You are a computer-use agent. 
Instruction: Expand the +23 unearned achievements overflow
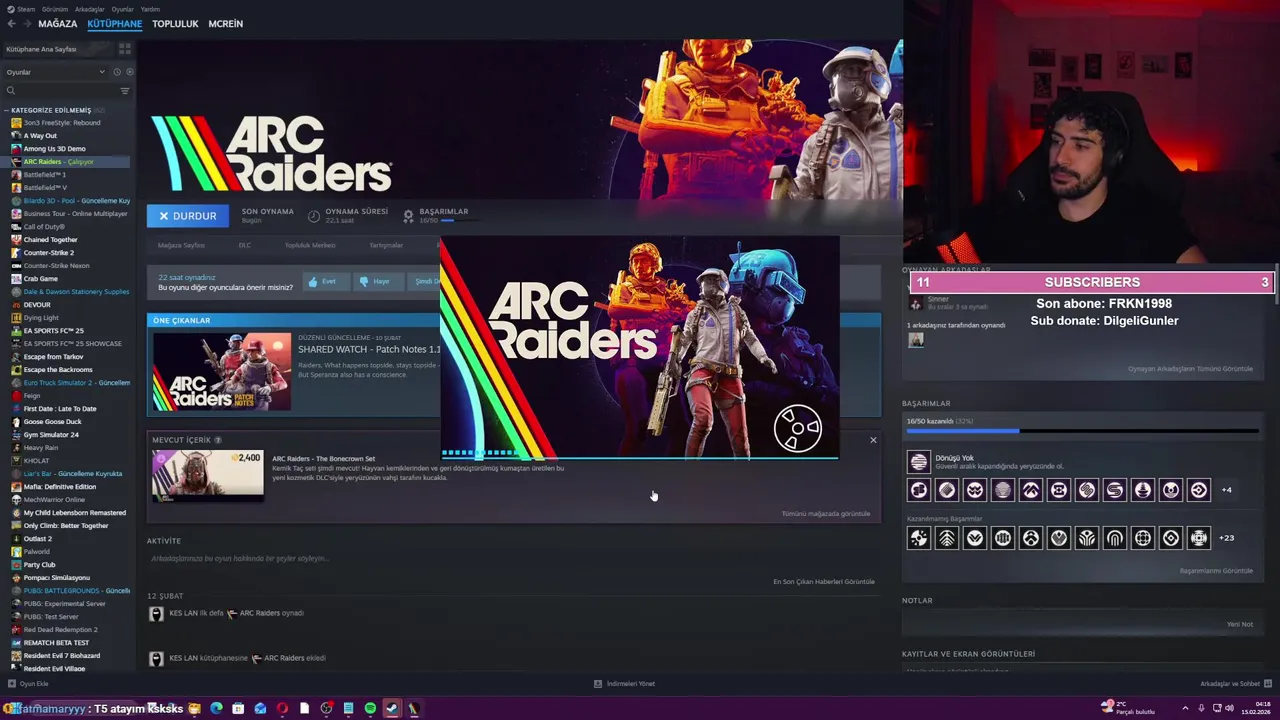tap(1227, 538)
